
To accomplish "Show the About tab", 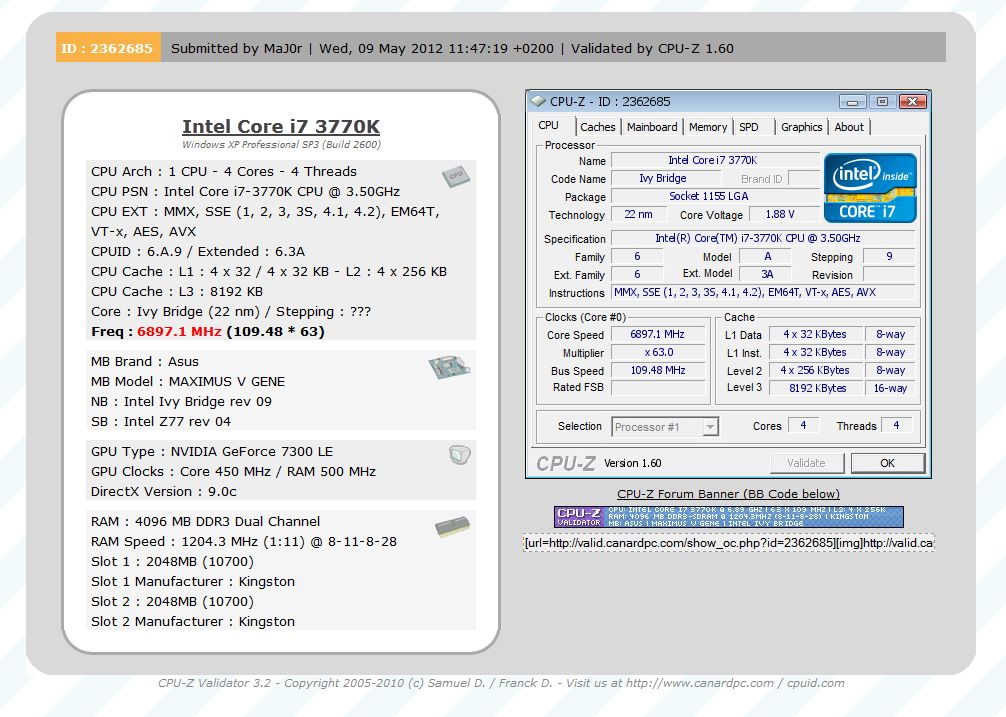I will [x=849, y=127].
